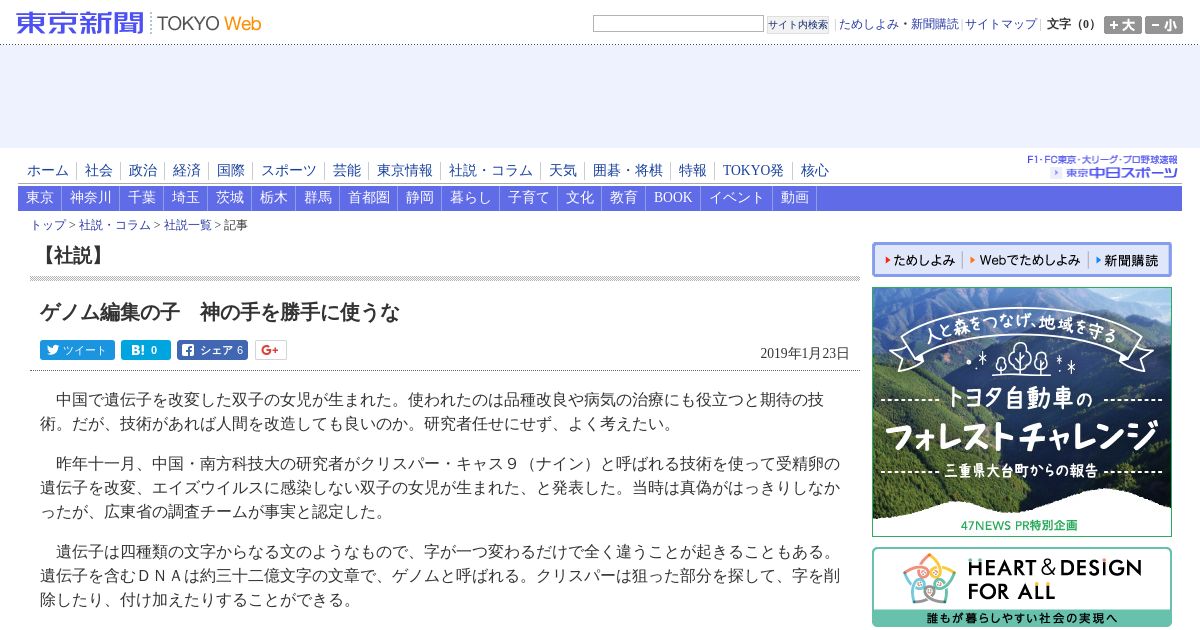Select the 首都圏 tab

[369, 198]
